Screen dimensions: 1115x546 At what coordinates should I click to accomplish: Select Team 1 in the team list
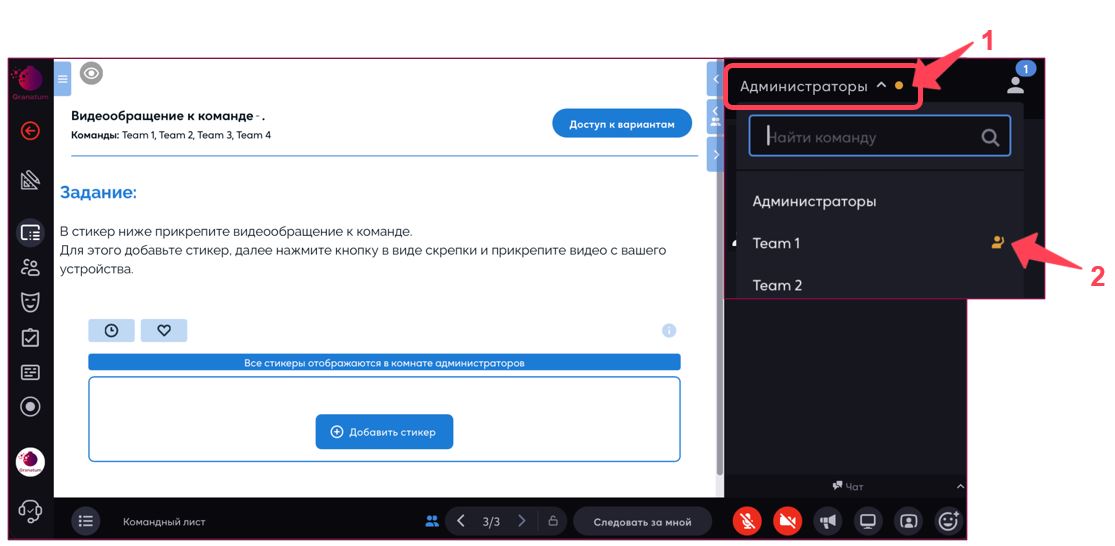coord(776,243)
